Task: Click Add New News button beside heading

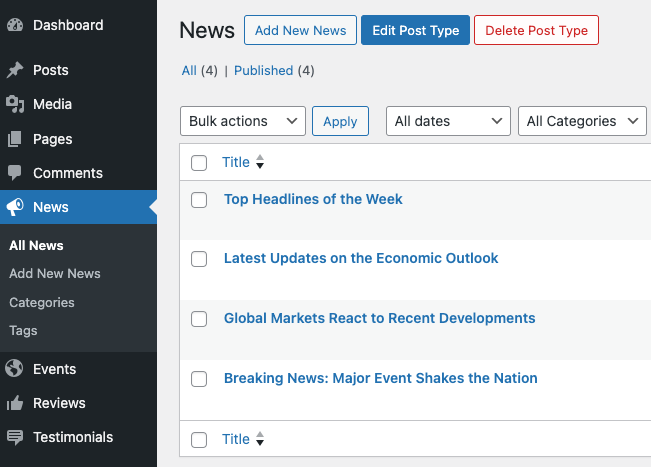Action: click(300, 30)
